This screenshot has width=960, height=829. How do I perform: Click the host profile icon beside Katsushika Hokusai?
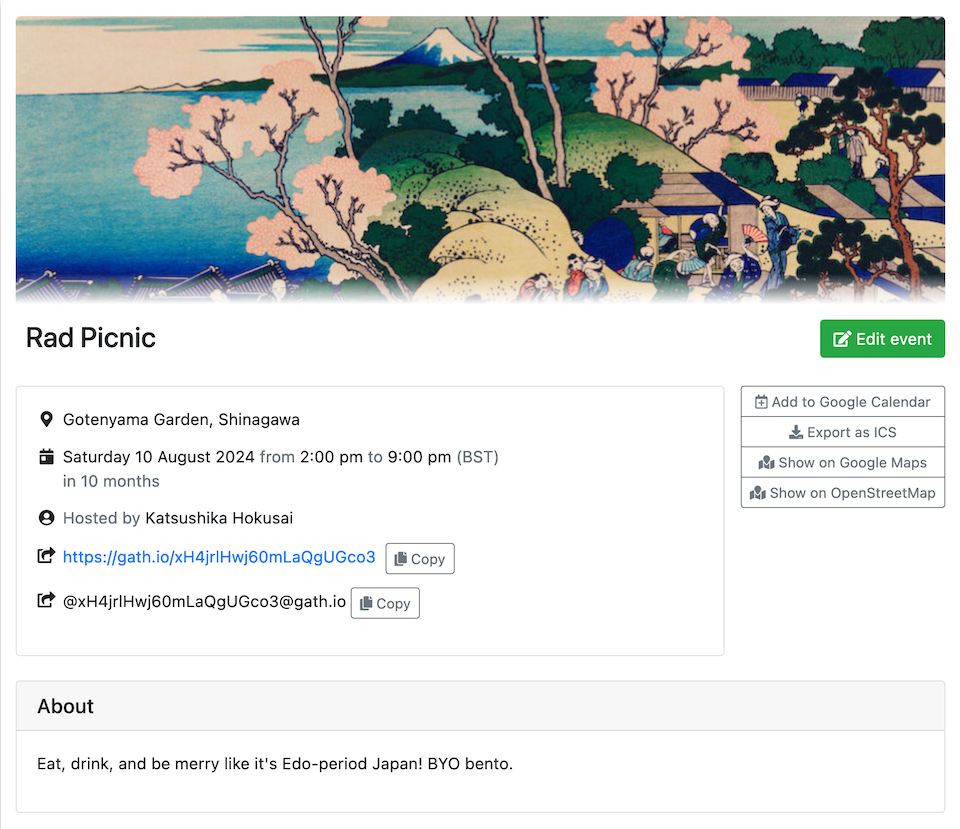tap(46, 518)
